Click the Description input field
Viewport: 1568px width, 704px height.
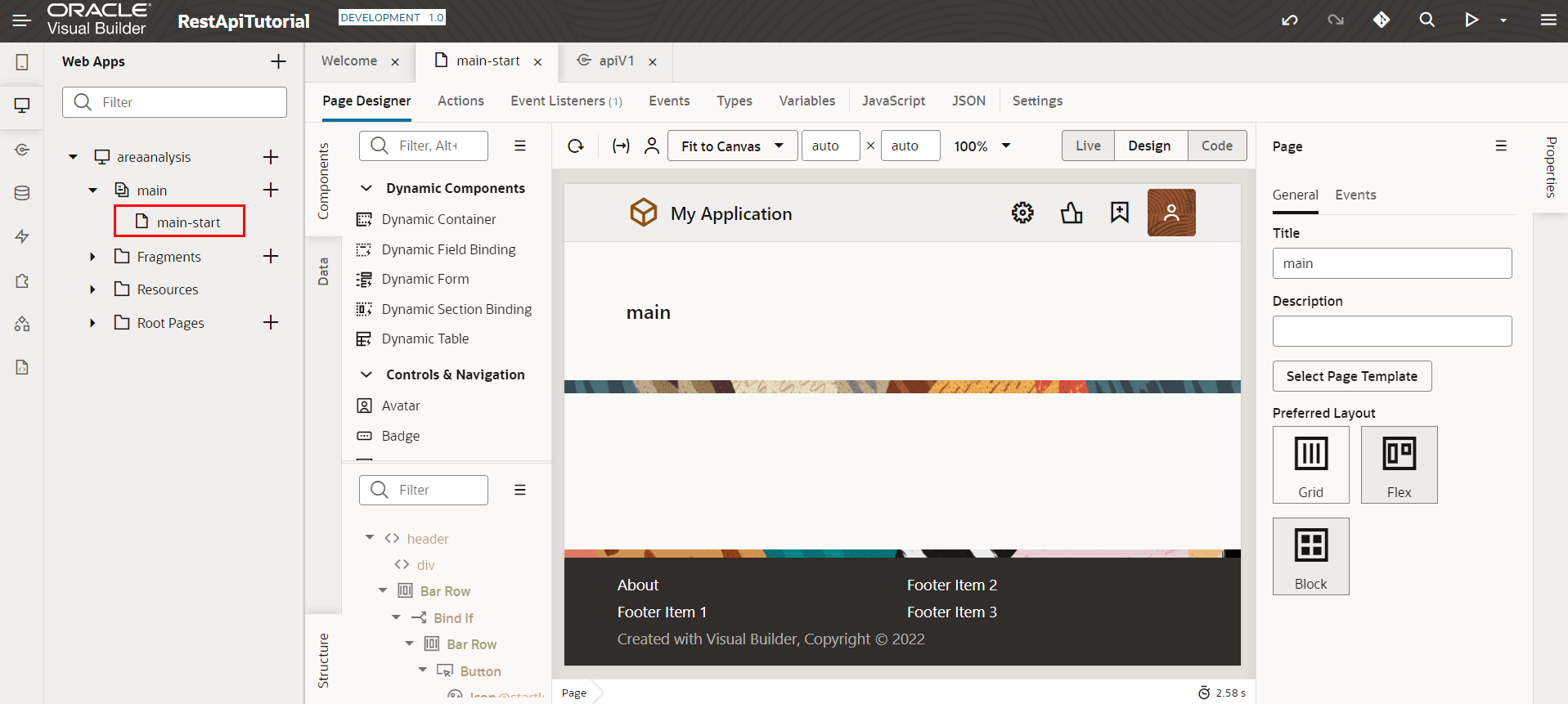point(1391,331)
